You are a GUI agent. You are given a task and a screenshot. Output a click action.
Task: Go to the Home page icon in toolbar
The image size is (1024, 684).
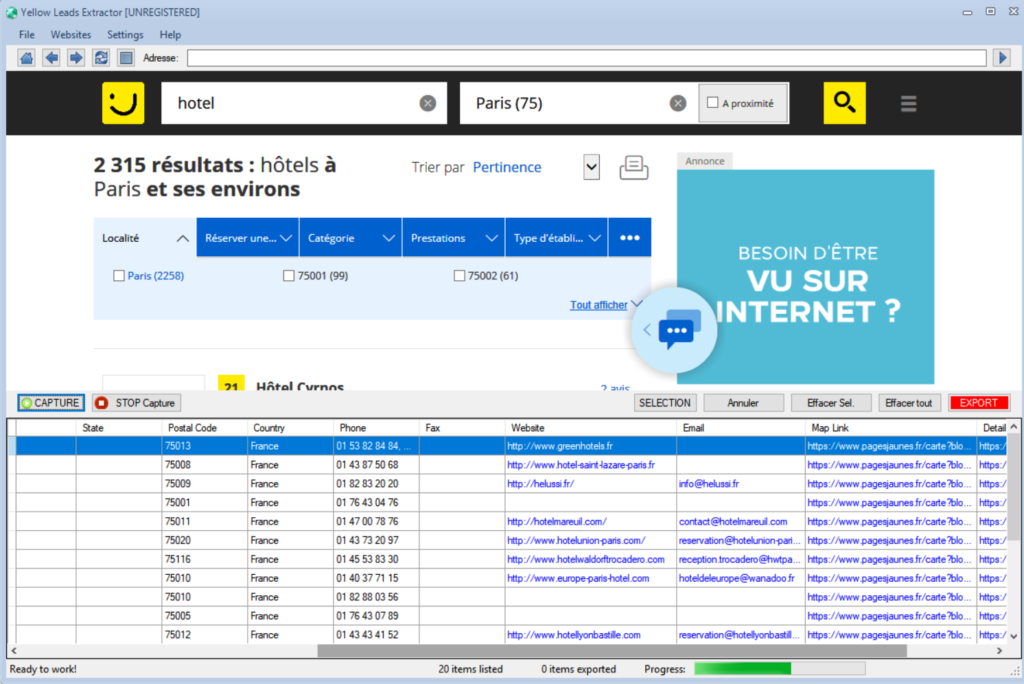point(27,58)
